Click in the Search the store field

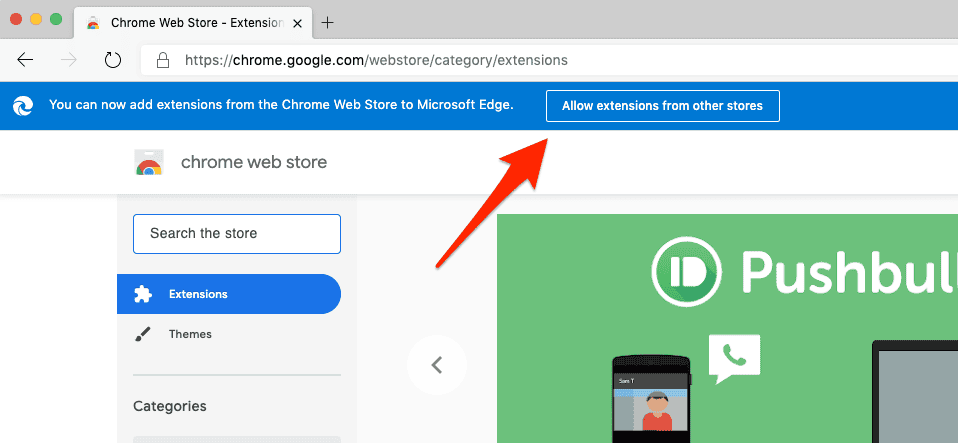[236, 233]
